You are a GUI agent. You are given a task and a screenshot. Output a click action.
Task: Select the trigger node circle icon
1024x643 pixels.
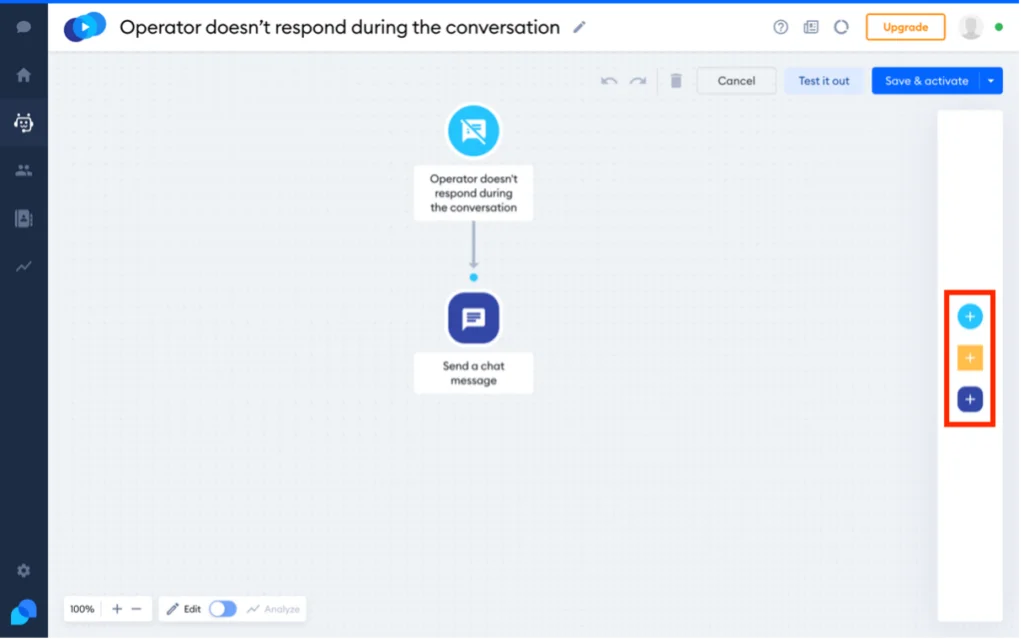(474, 131)
